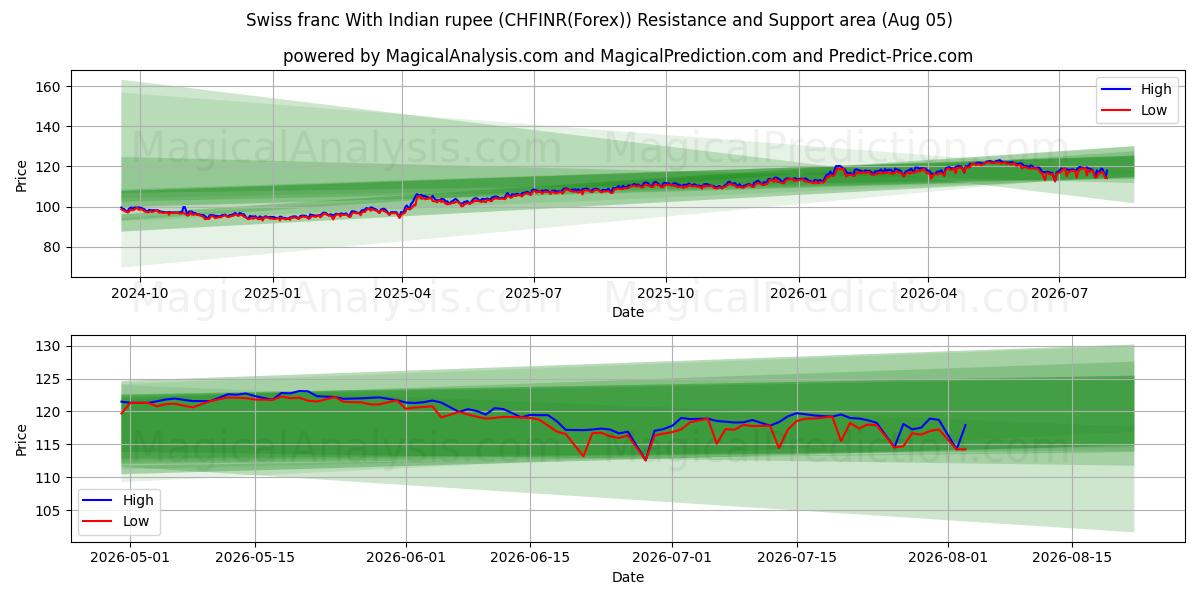Click the 2026-01 date tick label
The width and height of the screenshot is (1200, 600).
799,294
